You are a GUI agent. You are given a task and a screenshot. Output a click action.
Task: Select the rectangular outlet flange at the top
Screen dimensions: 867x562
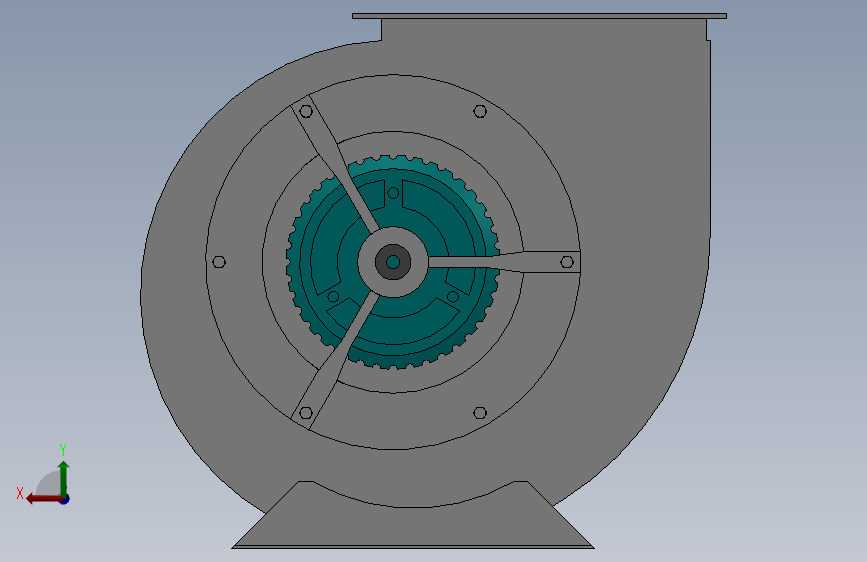pyautogui.click(x=540, y=16)
